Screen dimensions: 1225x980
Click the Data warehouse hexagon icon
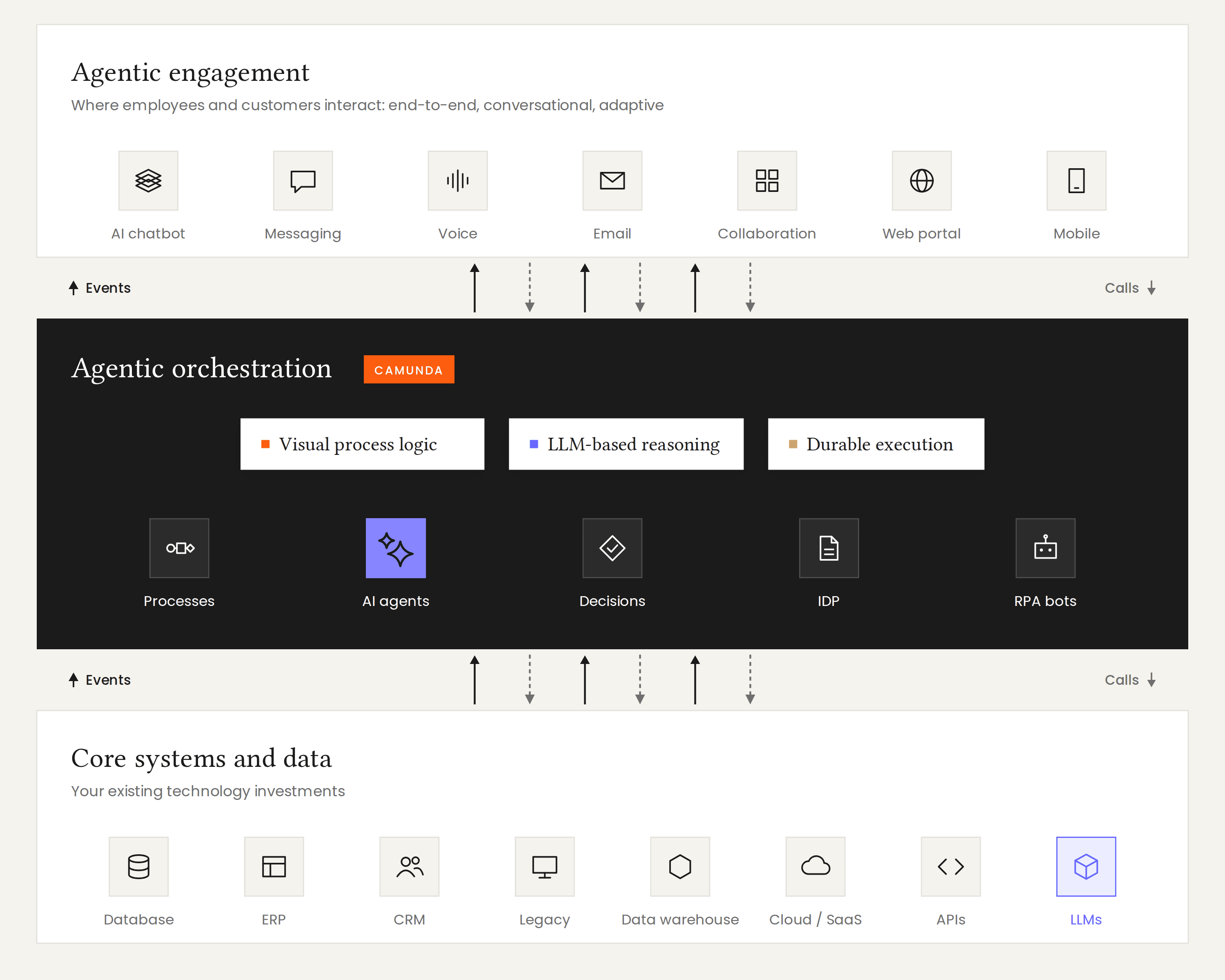click(680, 866)
